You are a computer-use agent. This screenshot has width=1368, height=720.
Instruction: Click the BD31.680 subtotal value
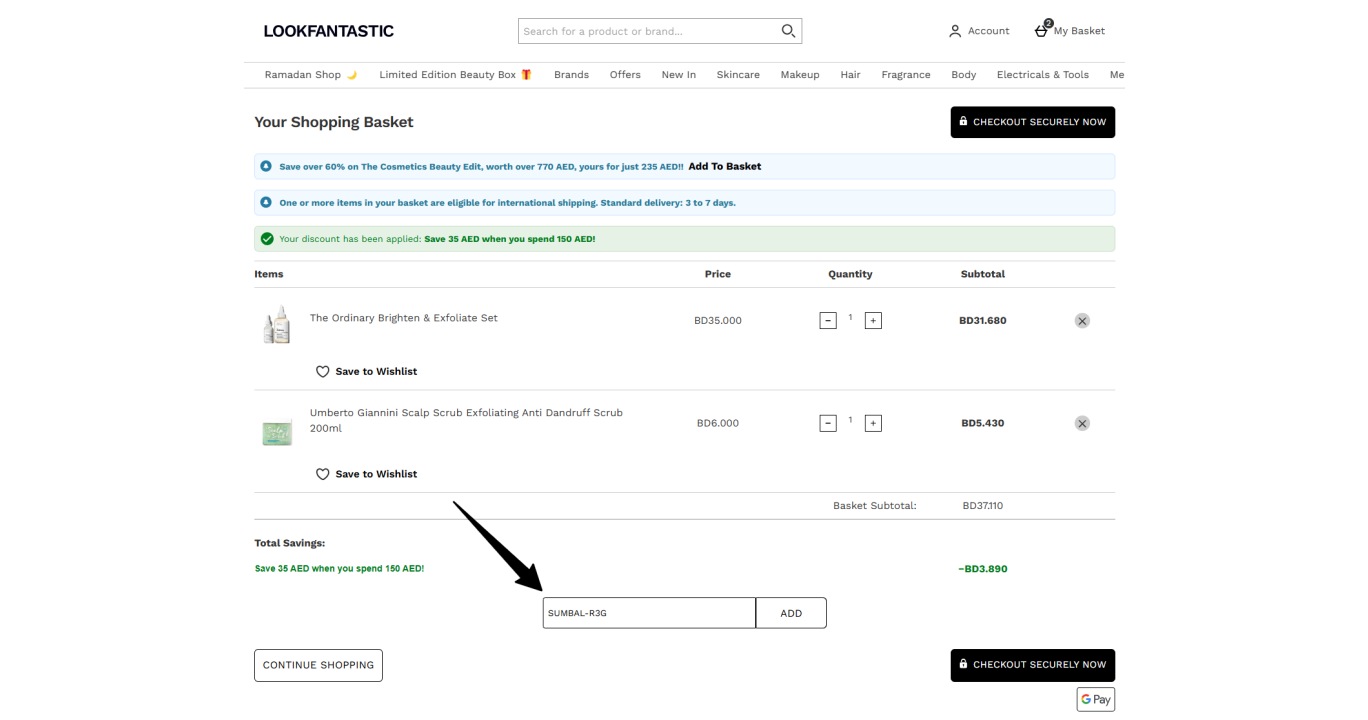pyautogui.click(x=983, y=321)
